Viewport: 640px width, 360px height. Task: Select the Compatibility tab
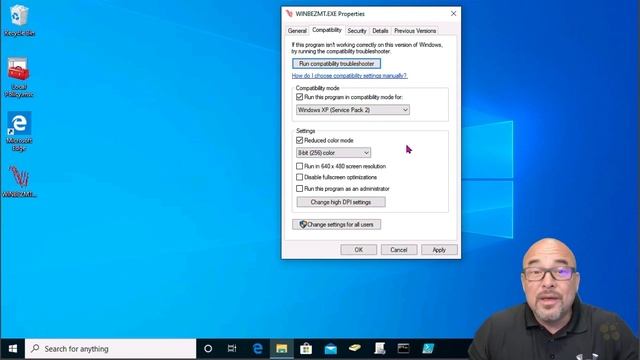click(327, 30)
